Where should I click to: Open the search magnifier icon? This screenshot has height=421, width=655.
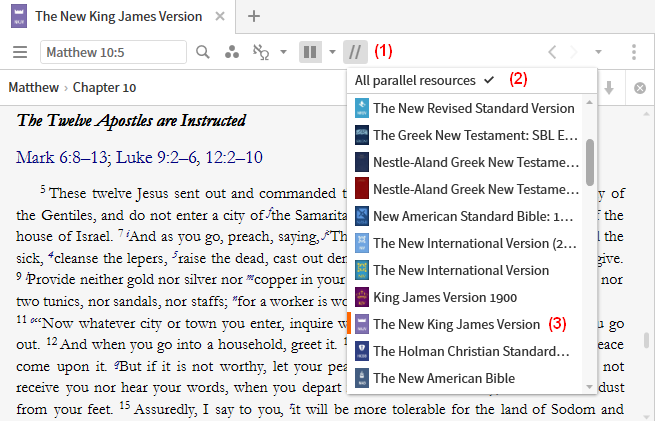click(203, 52)
